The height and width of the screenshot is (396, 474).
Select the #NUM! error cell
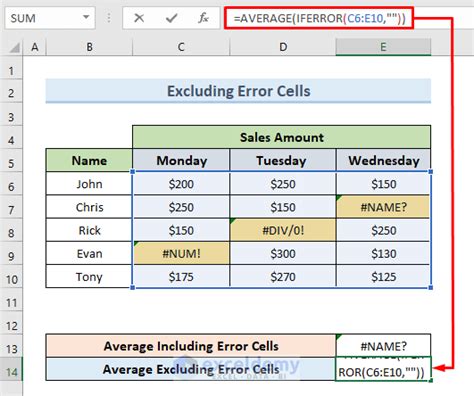click(x=181, y=253)
